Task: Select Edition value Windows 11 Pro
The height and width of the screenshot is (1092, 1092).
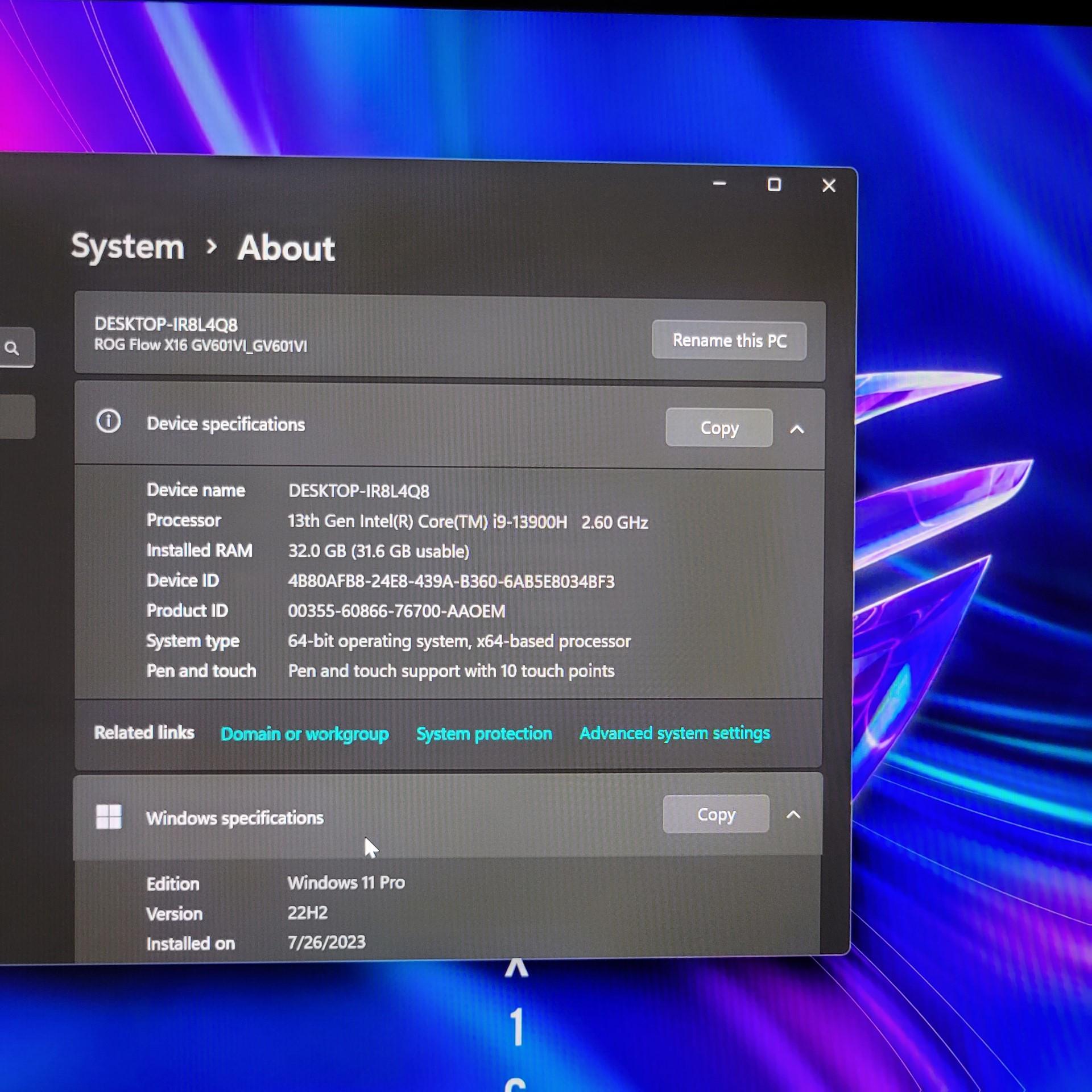Action: point(346,883)
